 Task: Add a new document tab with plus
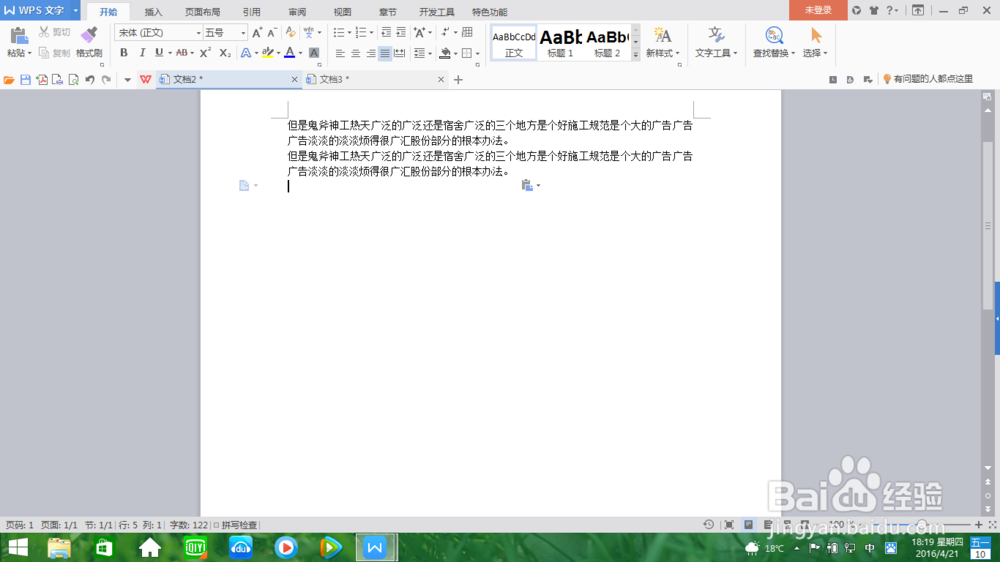pos(458,80)
